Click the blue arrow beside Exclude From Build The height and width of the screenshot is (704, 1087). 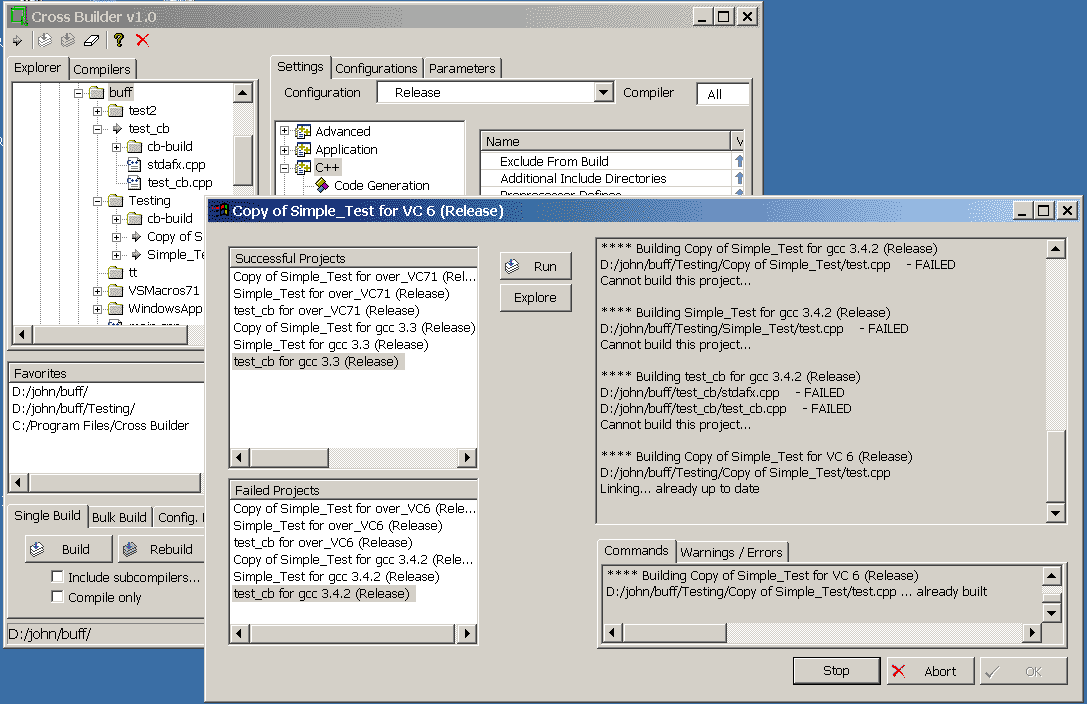click(739, 161)
